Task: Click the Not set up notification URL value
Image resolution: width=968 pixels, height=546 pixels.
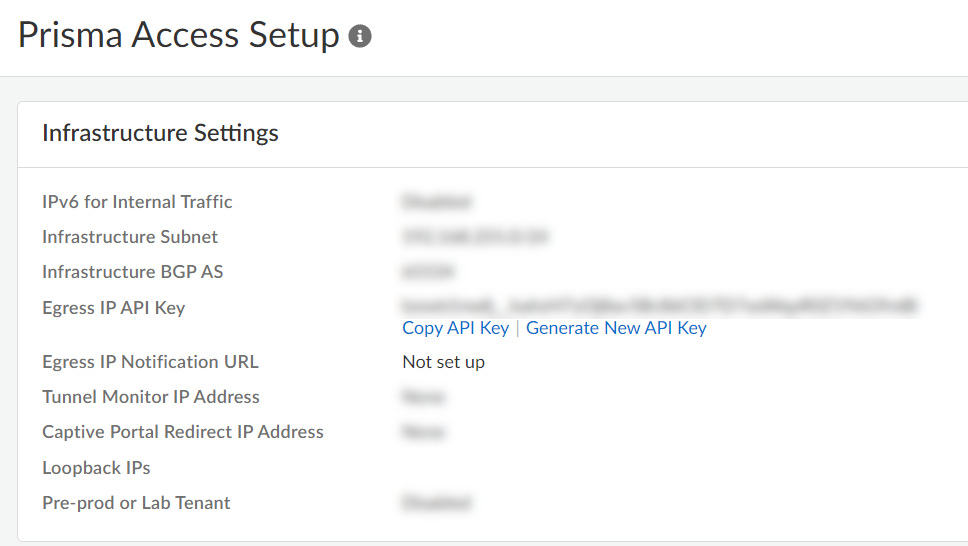Action: pyautogui.click(x=443, y=362)
